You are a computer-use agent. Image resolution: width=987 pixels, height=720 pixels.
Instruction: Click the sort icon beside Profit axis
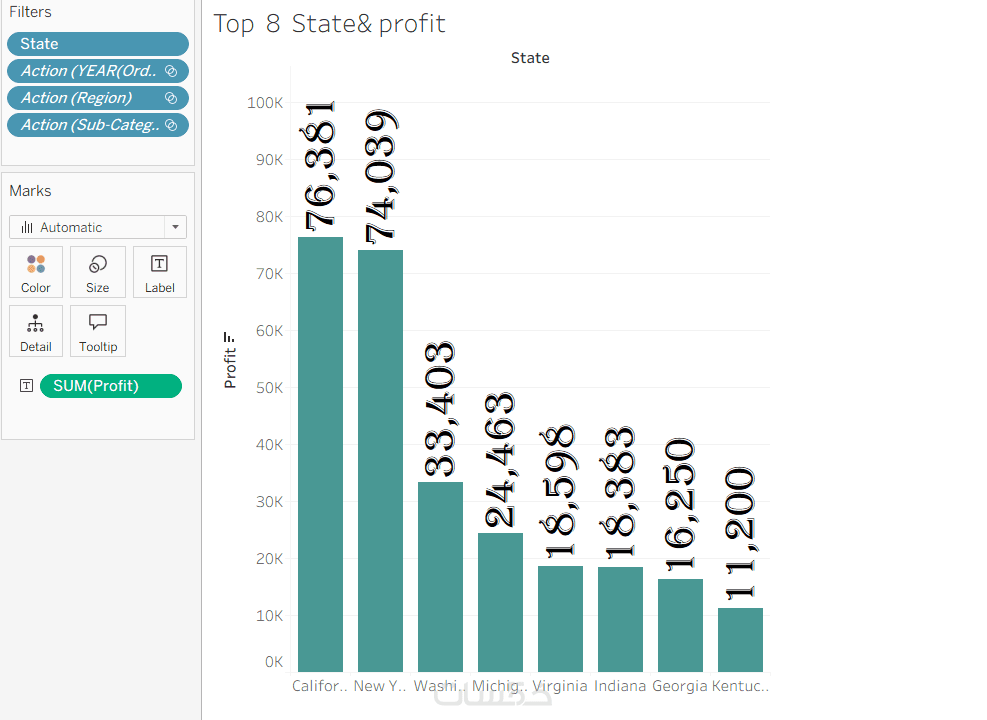pyautogui.click(x=230, y=337)
